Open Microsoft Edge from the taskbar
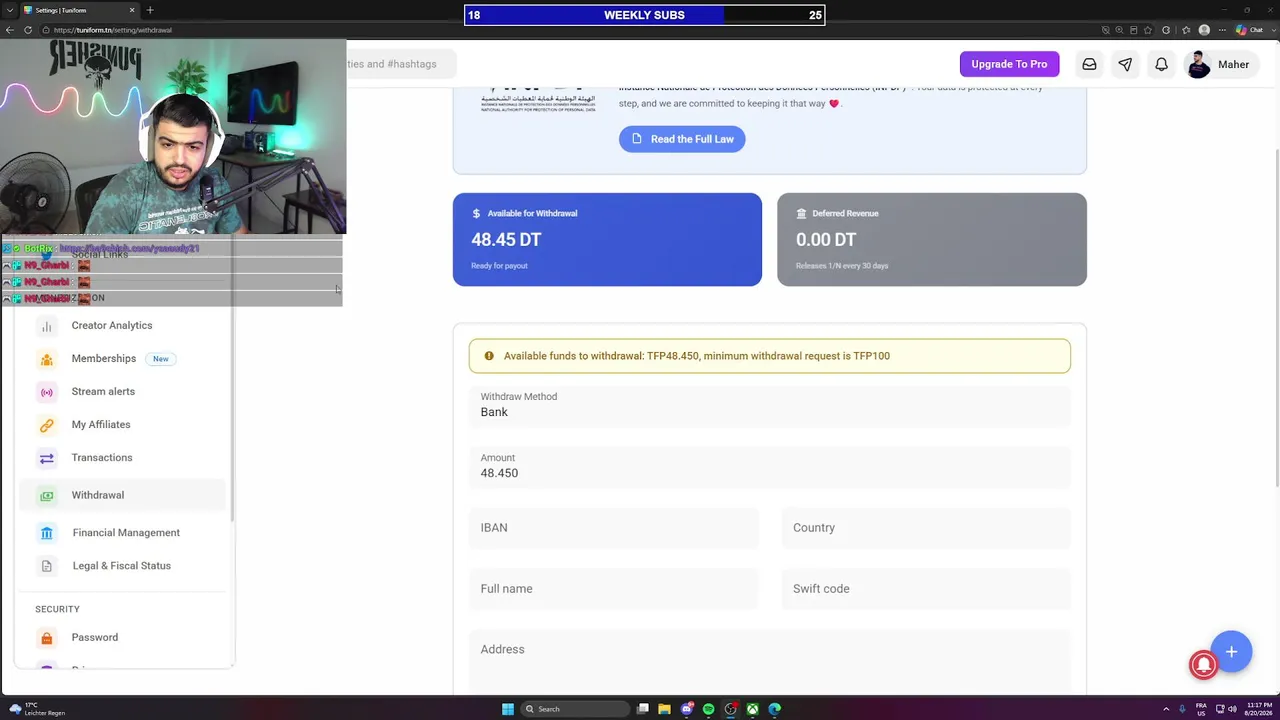This screenshot has height=720, width=1280. 774,709
